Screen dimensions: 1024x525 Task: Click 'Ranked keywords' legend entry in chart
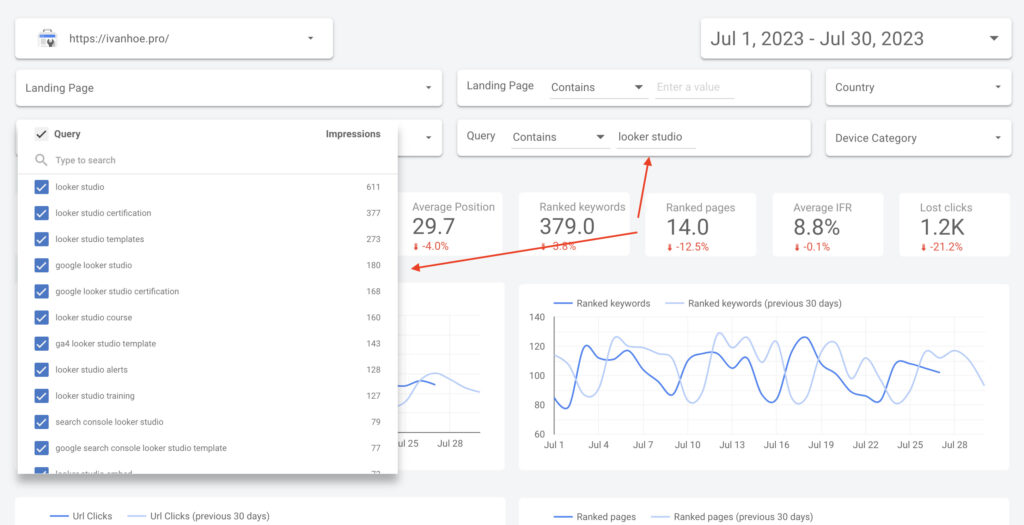point(601,304)
